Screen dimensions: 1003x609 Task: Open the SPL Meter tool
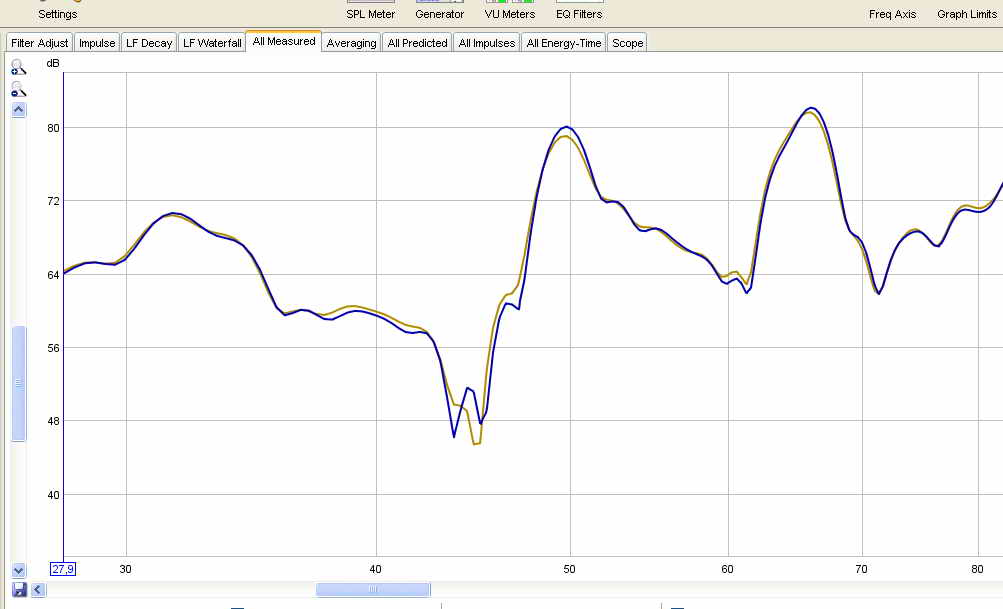click(371, 12)
